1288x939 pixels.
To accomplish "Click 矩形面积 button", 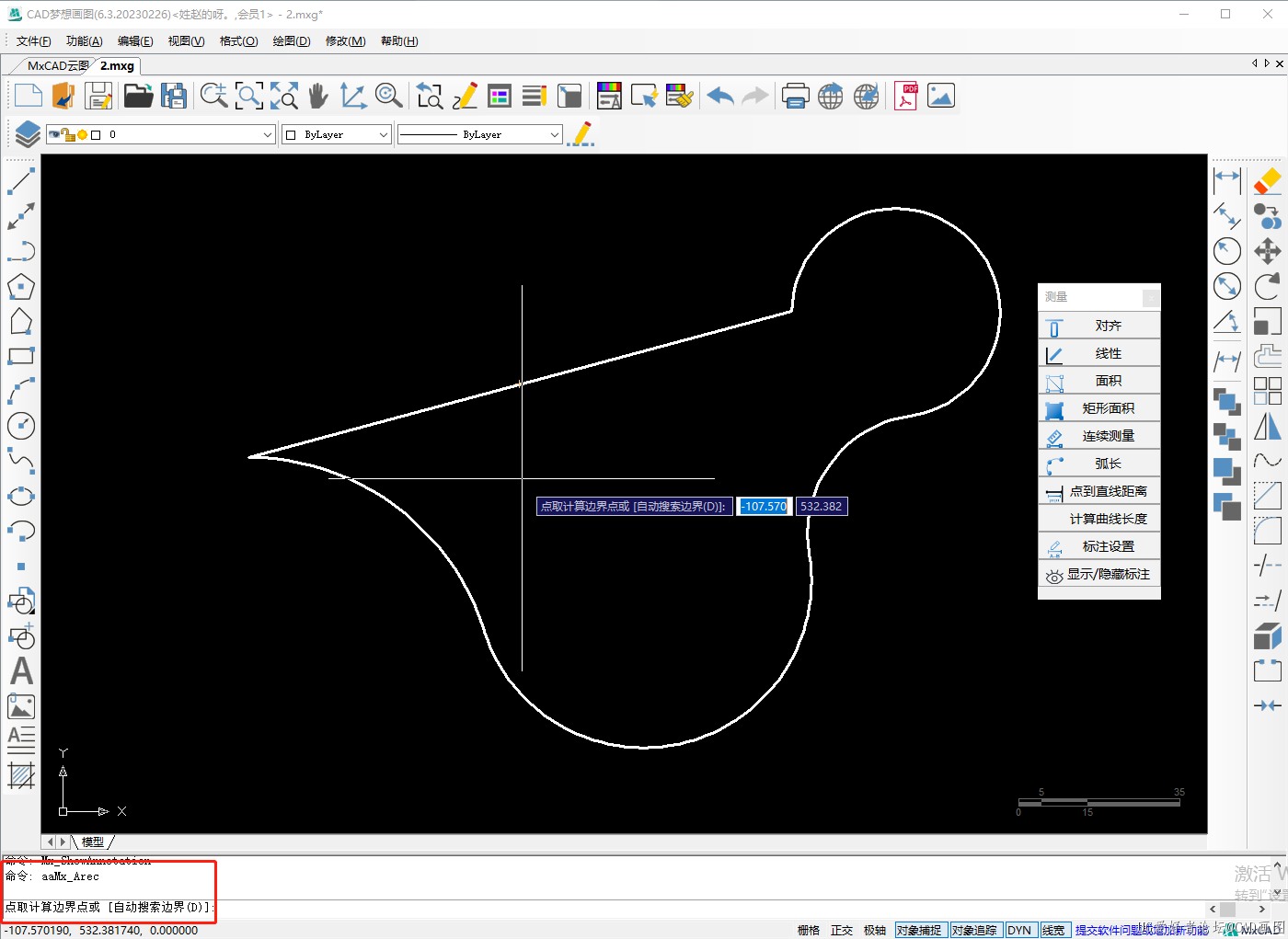I will (x=1099, y=408).
